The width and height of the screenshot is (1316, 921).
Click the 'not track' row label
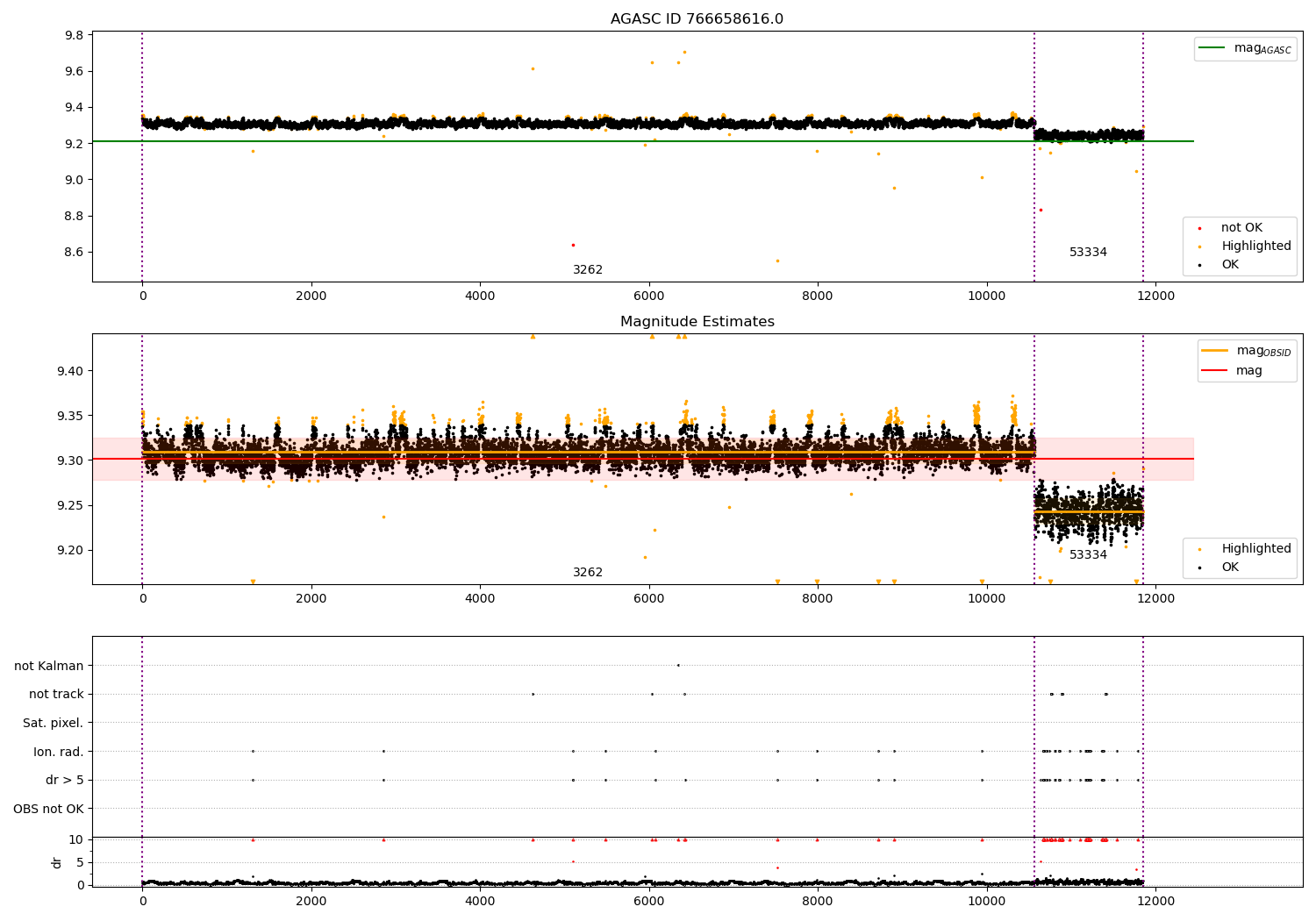56,695
